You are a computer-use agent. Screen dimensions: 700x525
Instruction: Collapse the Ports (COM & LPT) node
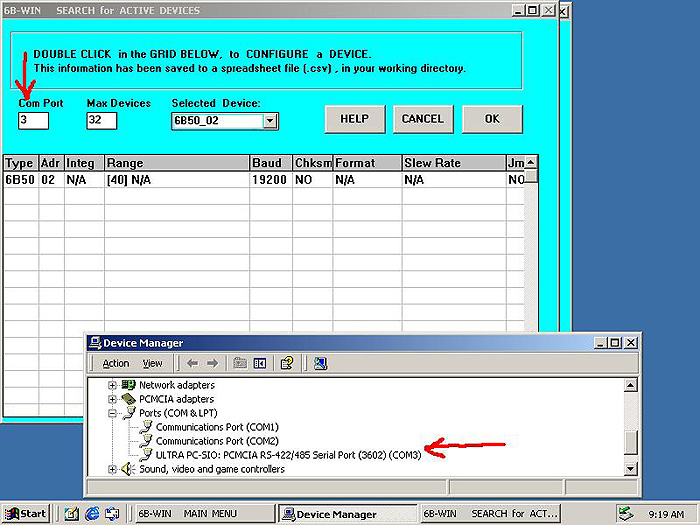[112, 413]
